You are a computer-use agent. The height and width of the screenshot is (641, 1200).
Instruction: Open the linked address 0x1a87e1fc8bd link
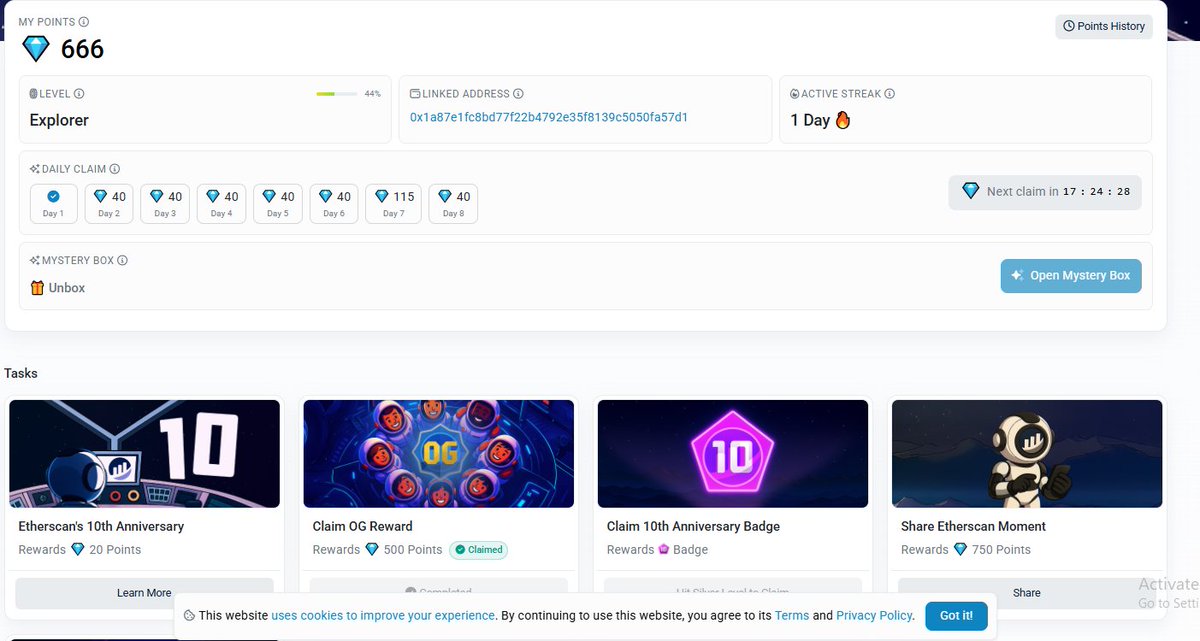(549, 117)
